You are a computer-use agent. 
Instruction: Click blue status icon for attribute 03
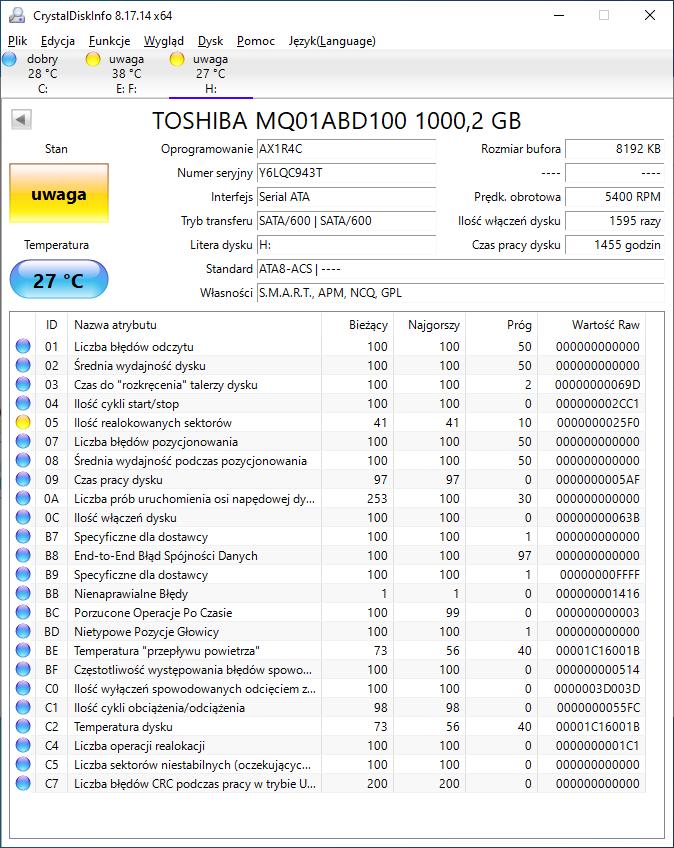(23, 385)
